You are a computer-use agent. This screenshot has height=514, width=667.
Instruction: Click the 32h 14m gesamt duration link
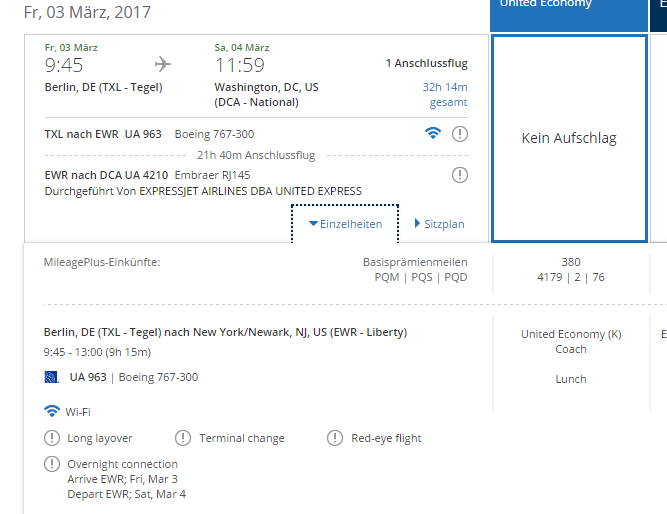click(445, 94)
